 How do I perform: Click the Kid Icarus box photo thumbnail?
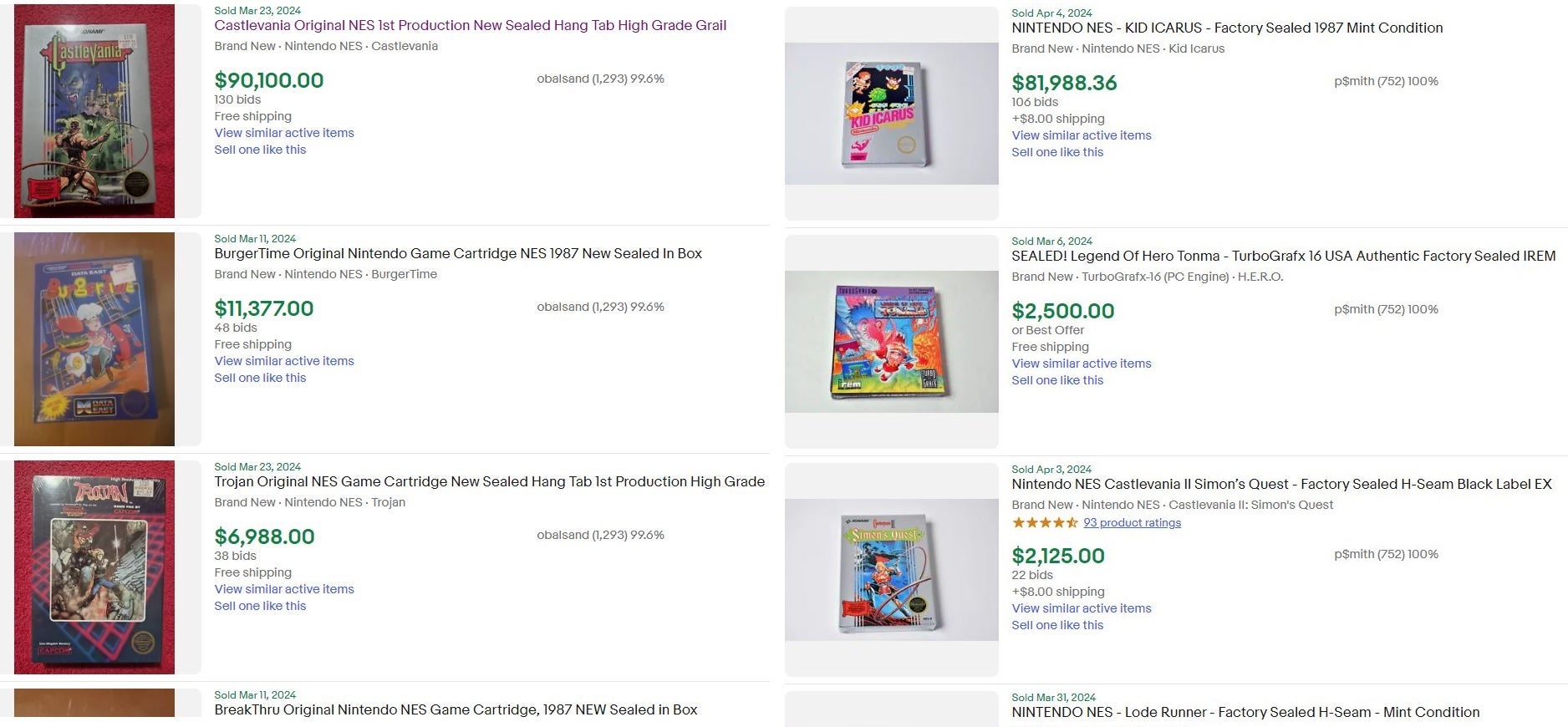pos(890,114)
